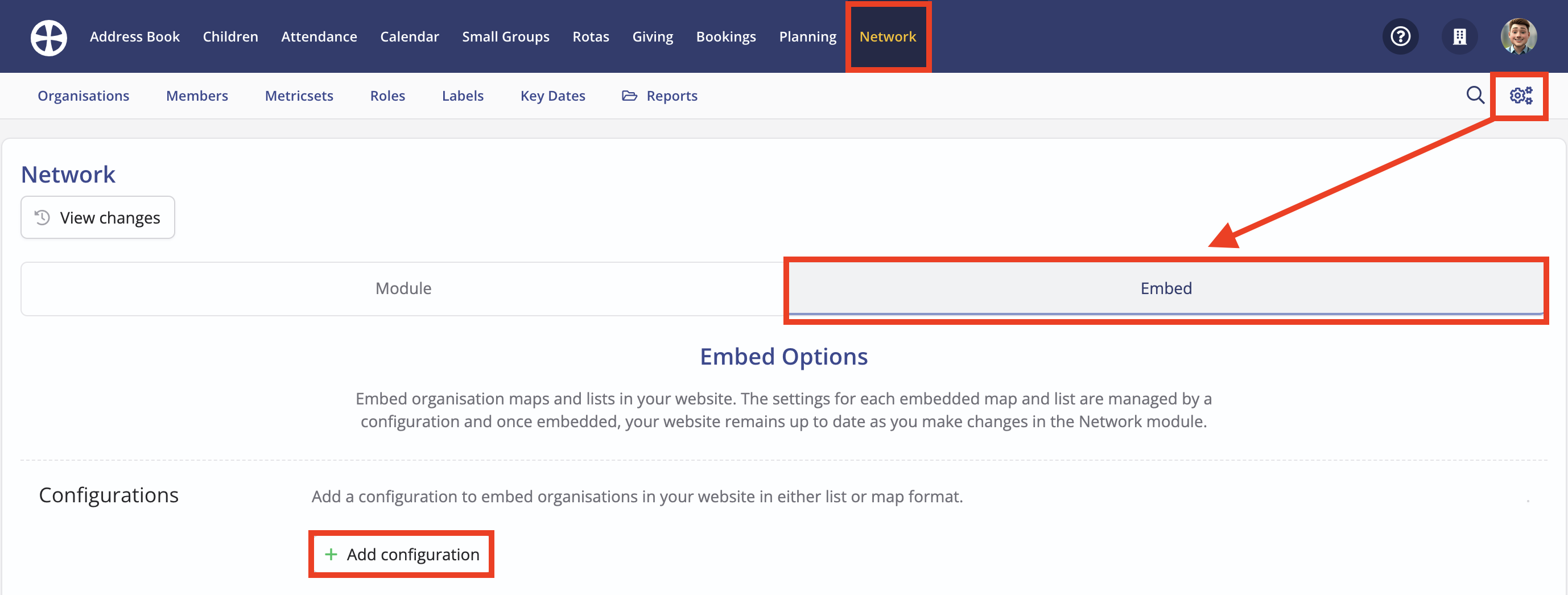
Task: Click the View changes button
Action: pos(98,217)
